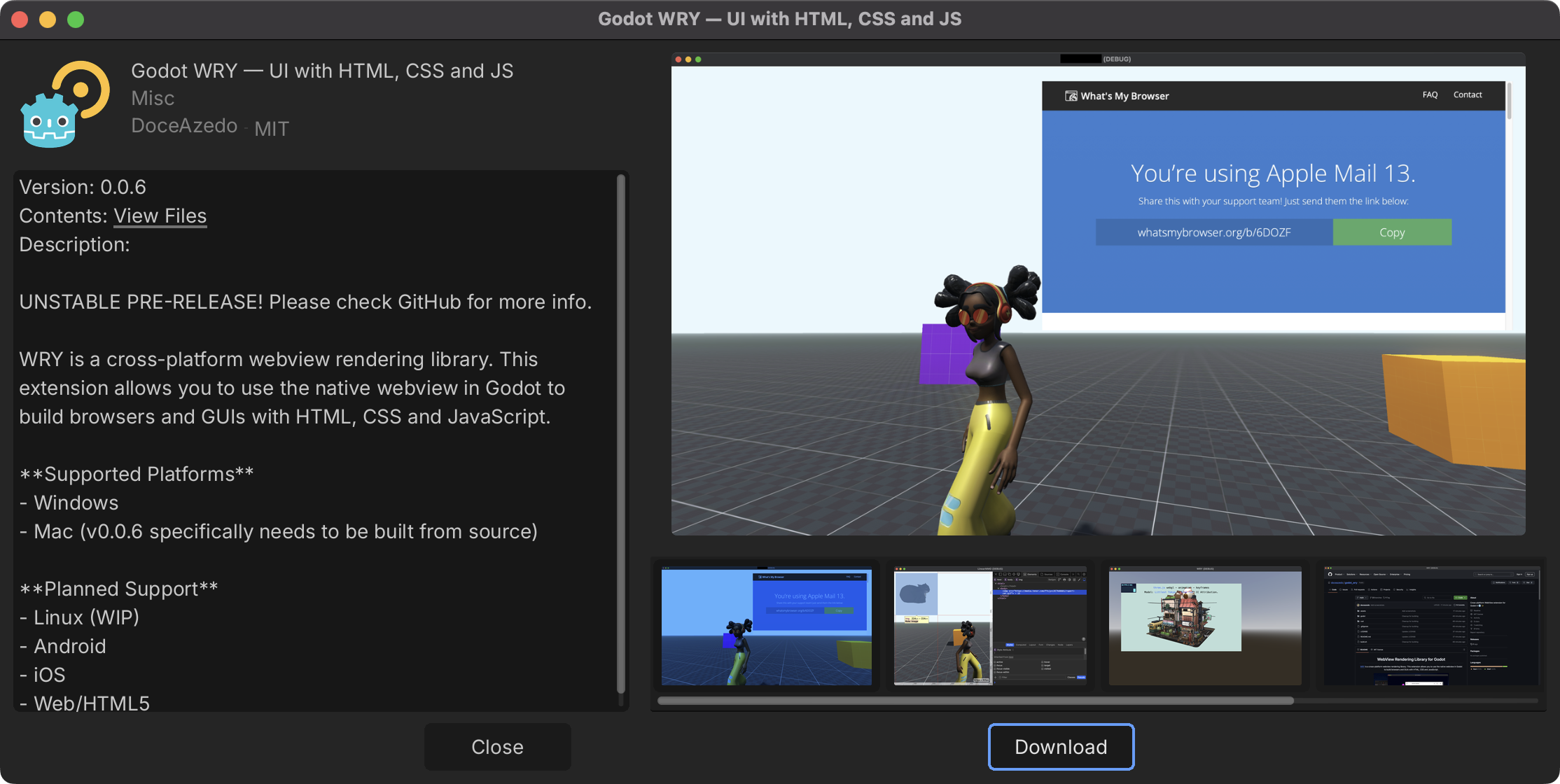Click the large preview image
Viewport: 1560px width, 784px height.
point(1098,294)
